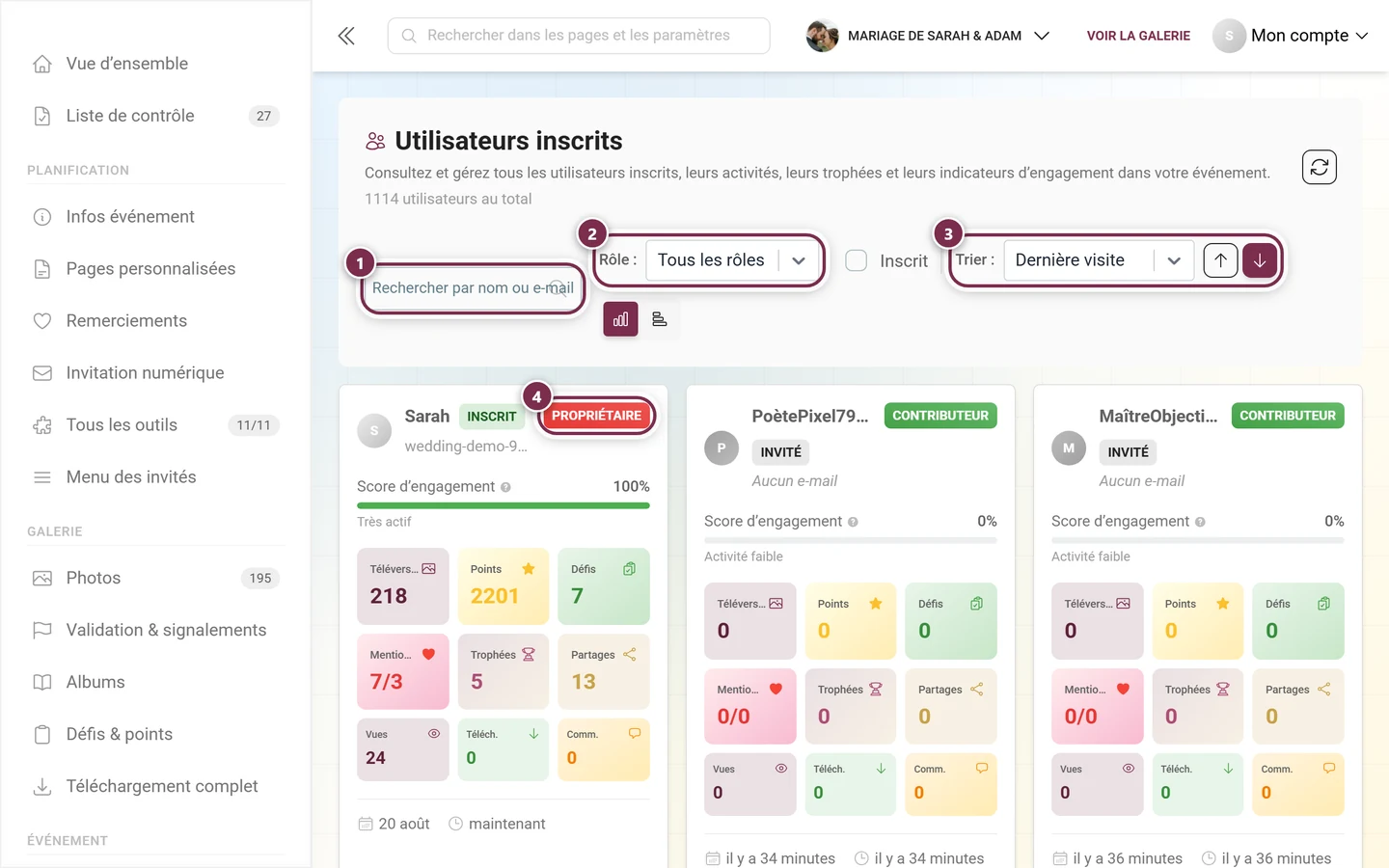Image resolution: width=1389 pixels, height=868 pixels.
Task: Click the Validation & signalements flag icon
Action: pos(42,631)
